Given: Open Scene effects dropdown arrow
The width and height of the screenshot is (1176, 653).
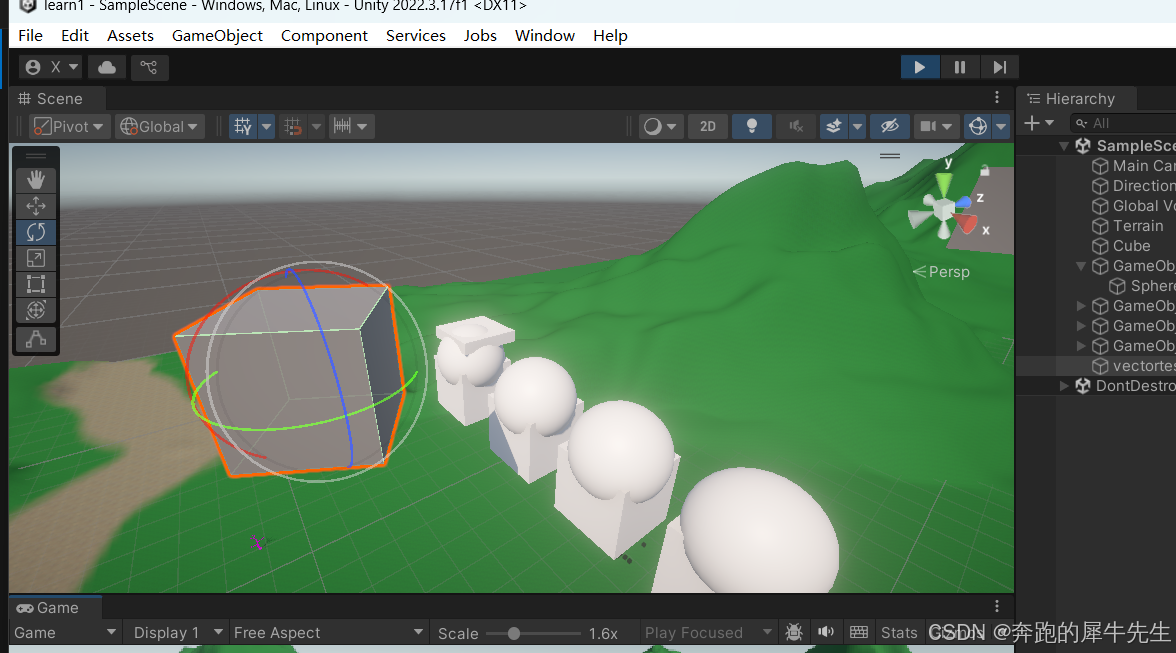Looking at the screenshot, I should [x=857, y=126].
